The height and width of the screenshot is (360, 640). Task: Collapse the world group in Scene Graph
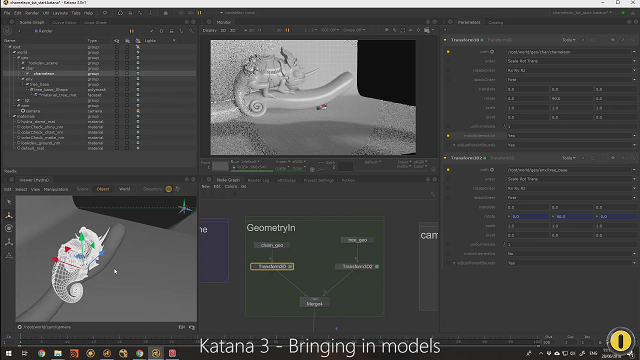click(x=14, y=52)
